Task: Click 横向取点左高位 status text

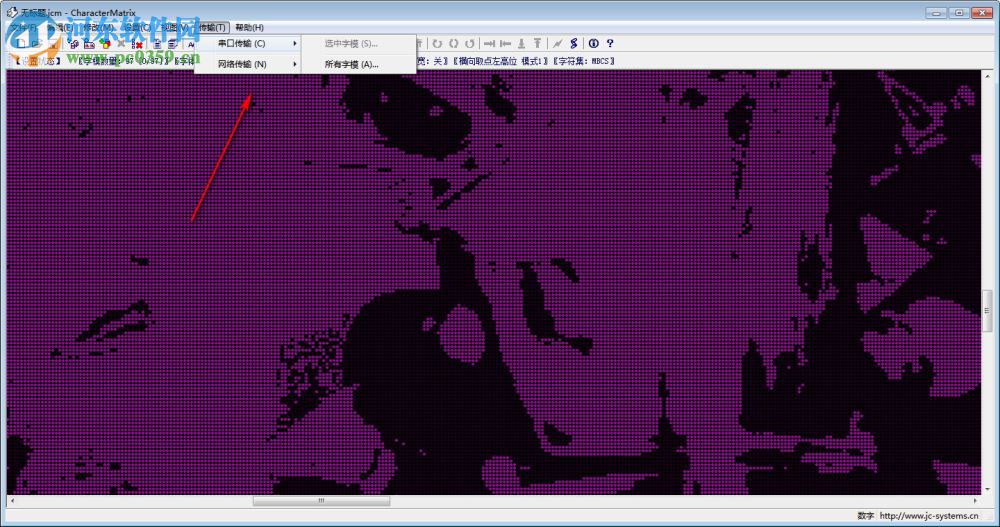Action: tap(488, 61)
